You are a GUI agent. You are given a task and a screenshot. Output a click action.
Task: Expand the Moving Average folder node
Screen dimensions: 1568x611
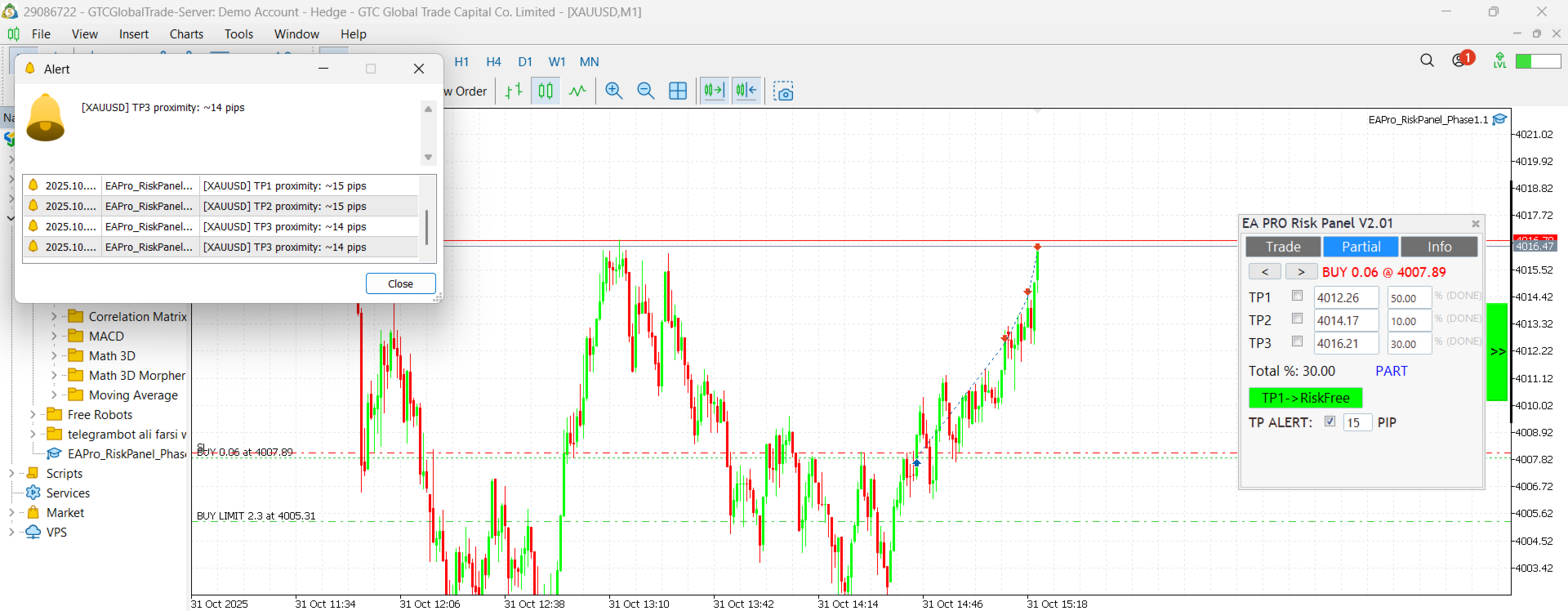pyautogui.click(x=54, y=395)
